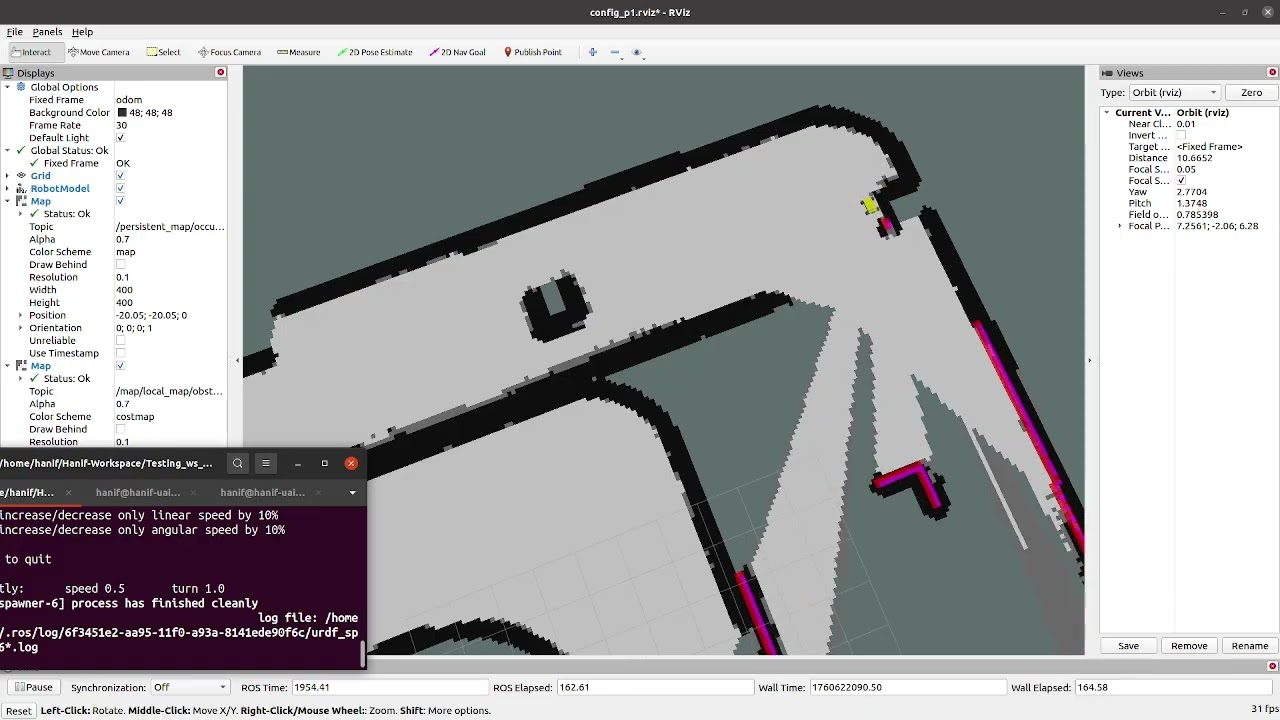Screen dimensions: 1280x720
Task: Close the time panel at bottom right
Action: point(1273,667)
